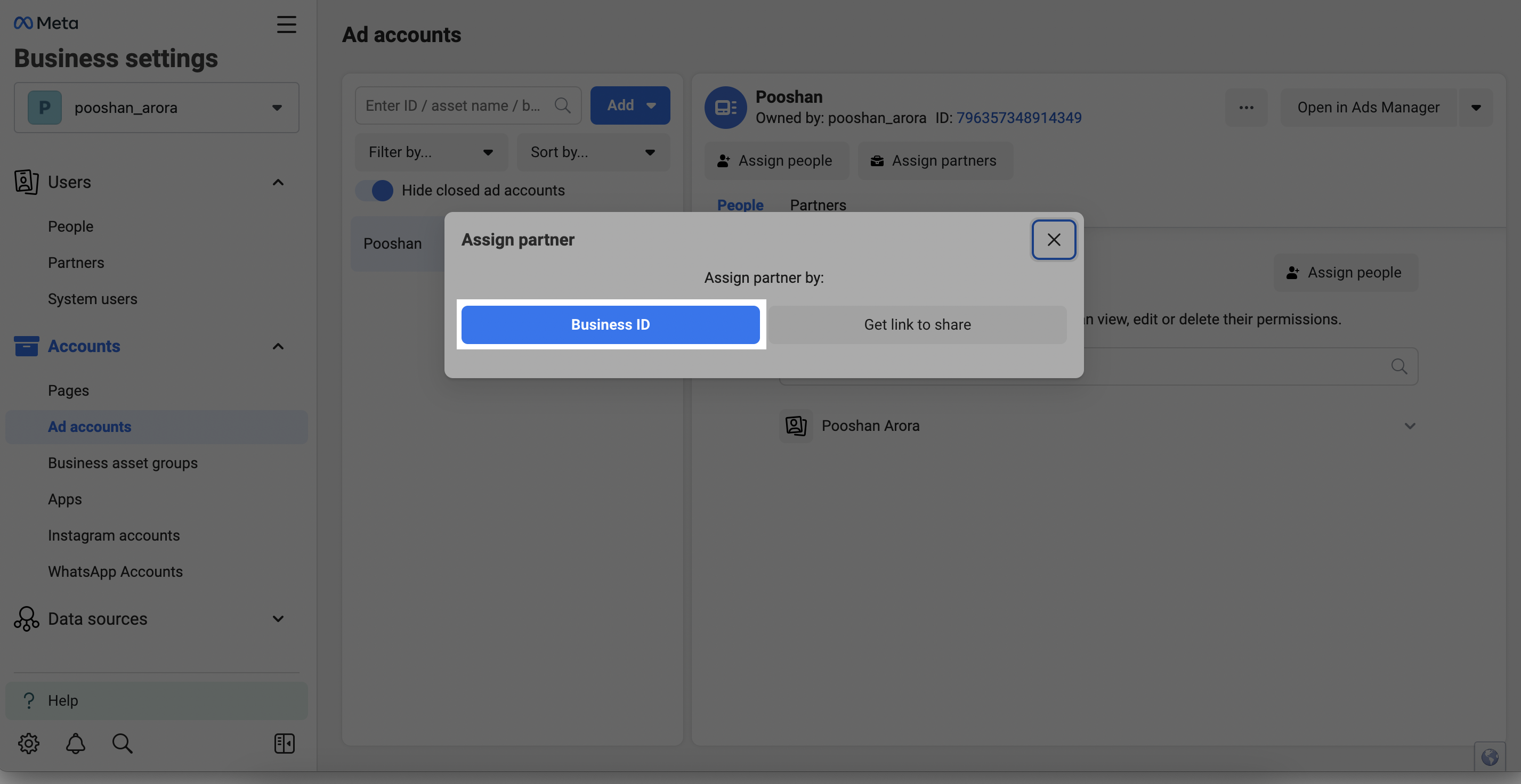
Task: Open the three-dot more options menu
Action: tap(1246, 108)
